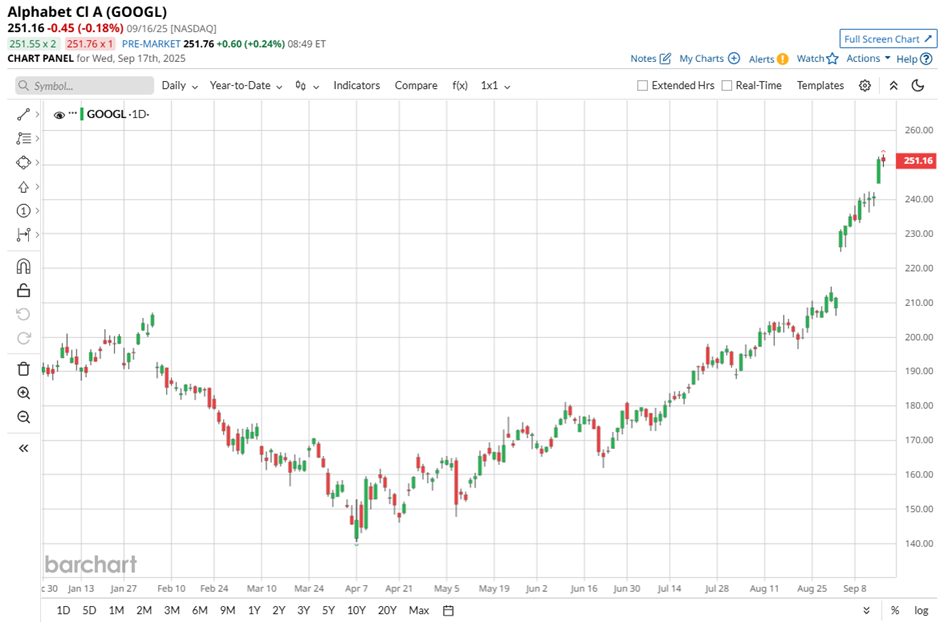940x627 pixels.
Task: Collapse the chart header with double chevron
Action: [x=893, y=86]
